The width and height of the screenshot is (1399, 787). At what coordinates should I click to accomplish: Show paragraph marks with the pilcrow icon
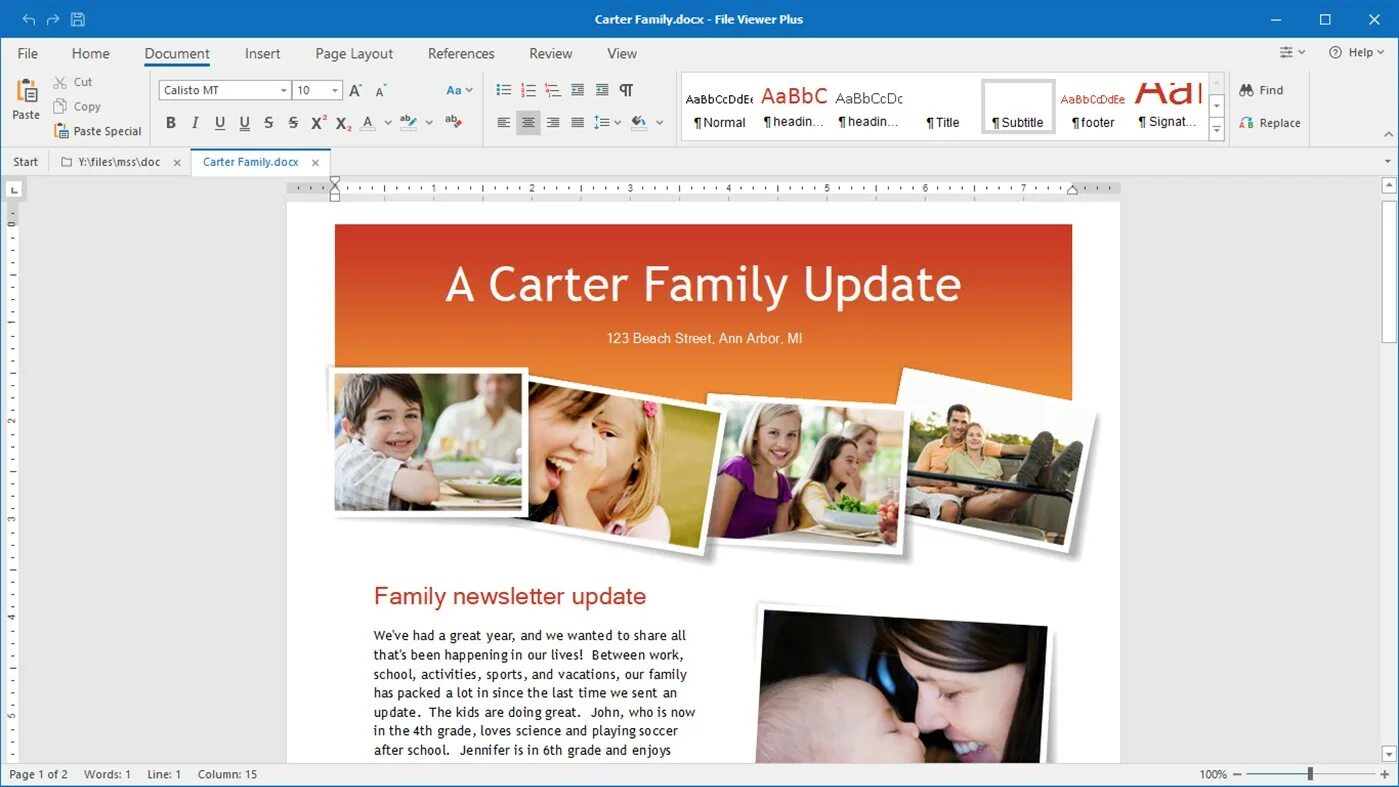(626, 89)
